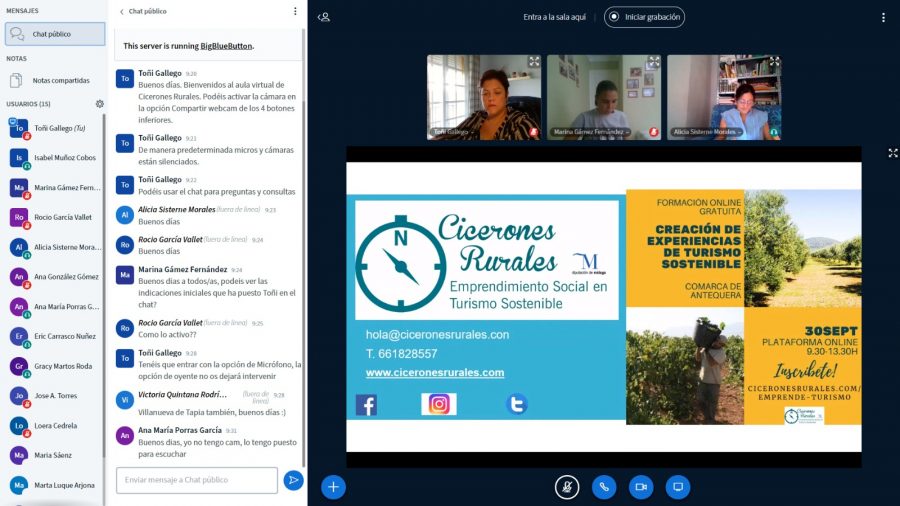Click chat options three-dot menu

[295, 11]
